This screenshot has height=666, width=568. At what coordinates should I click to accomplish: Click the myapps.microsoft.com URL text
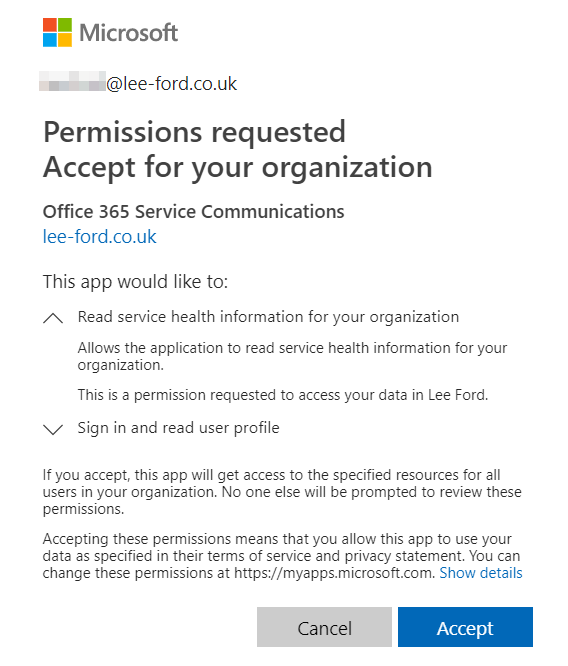coord(333,573)
